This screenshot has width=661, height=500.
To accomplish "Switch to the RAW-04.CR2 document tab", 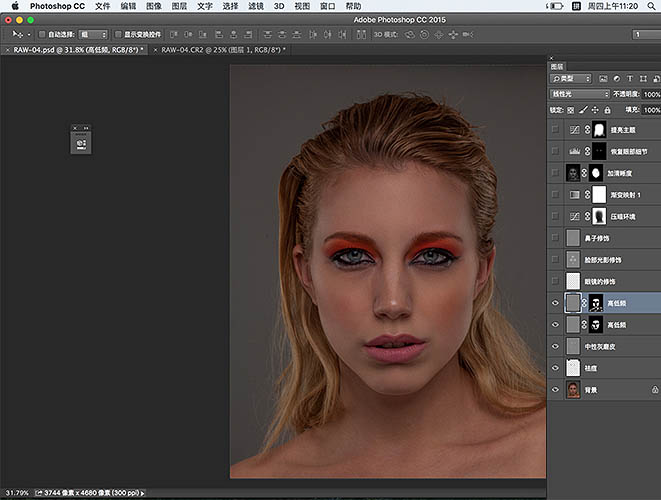I will coord(222,49).
